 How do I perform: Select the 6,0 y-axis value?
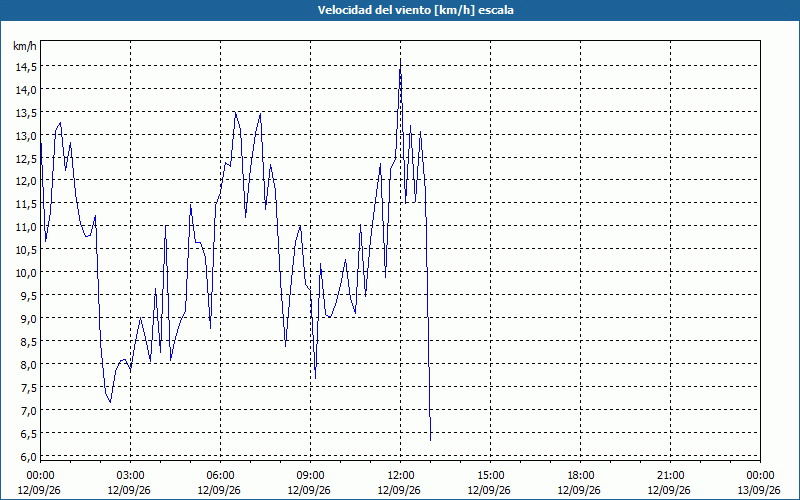point(27,457)
